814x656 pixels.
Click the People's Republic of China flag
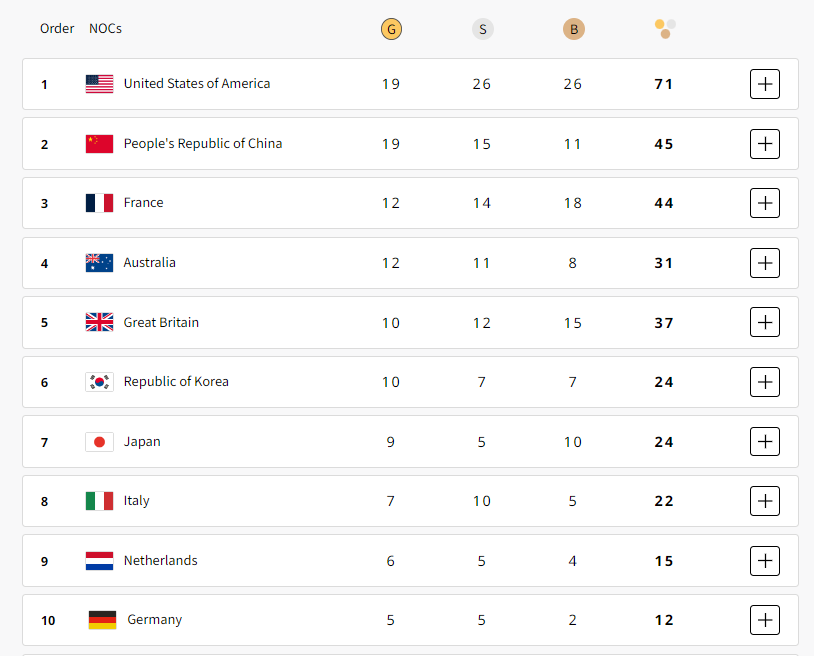point(99,144)
